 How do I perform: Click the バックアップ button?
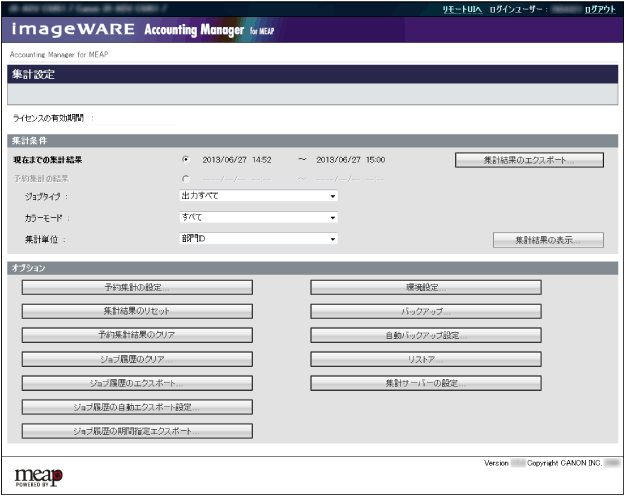(x=425, y=311)
